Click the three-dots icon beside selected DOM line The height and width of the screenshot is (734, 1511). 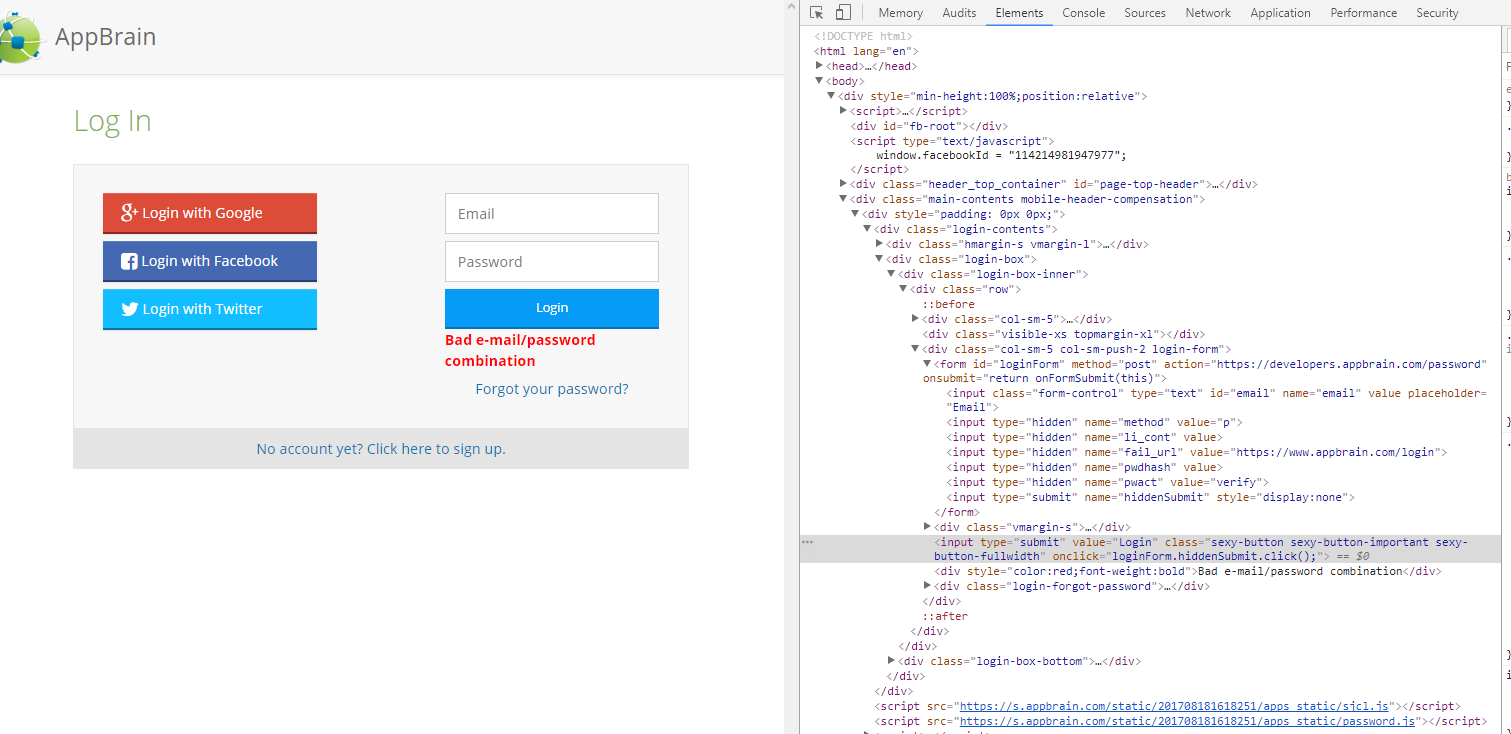pos(808,542)
